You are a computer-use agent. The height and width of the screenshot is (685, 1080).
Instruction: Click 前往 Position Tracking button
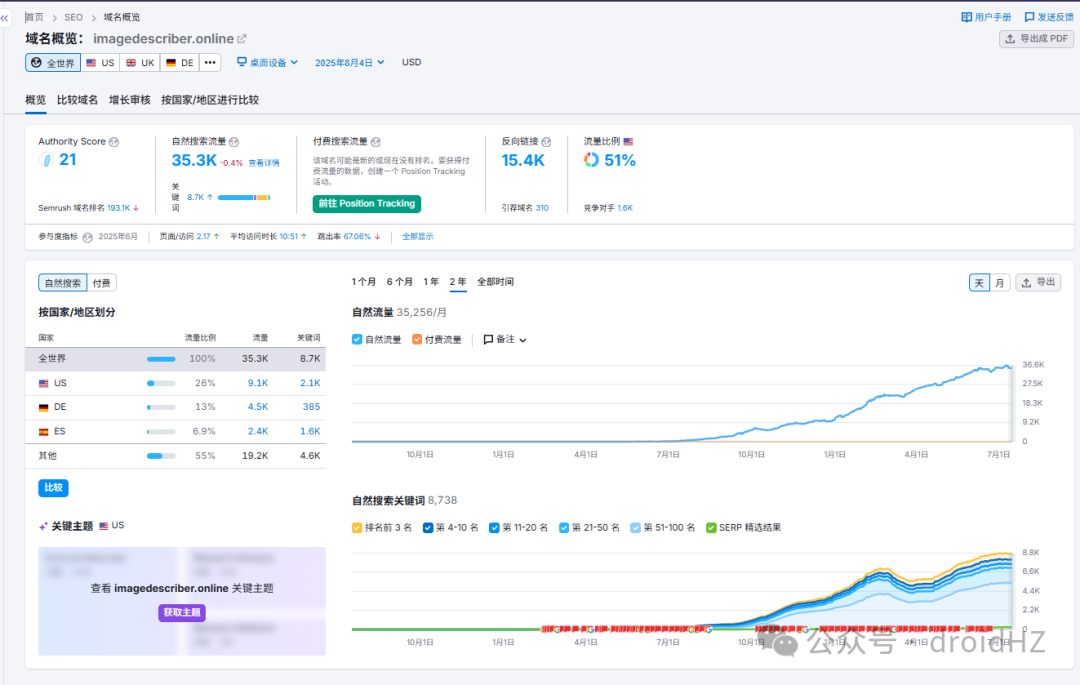pos(366,204)
